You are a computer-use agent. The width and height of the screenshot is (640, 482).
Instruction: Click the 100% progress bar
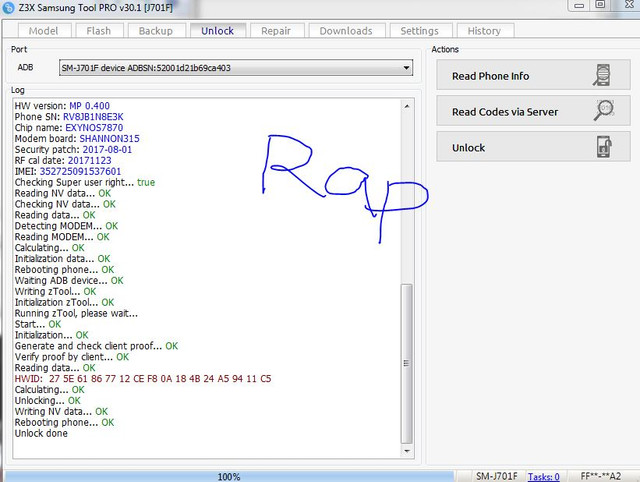coord(229,476)
